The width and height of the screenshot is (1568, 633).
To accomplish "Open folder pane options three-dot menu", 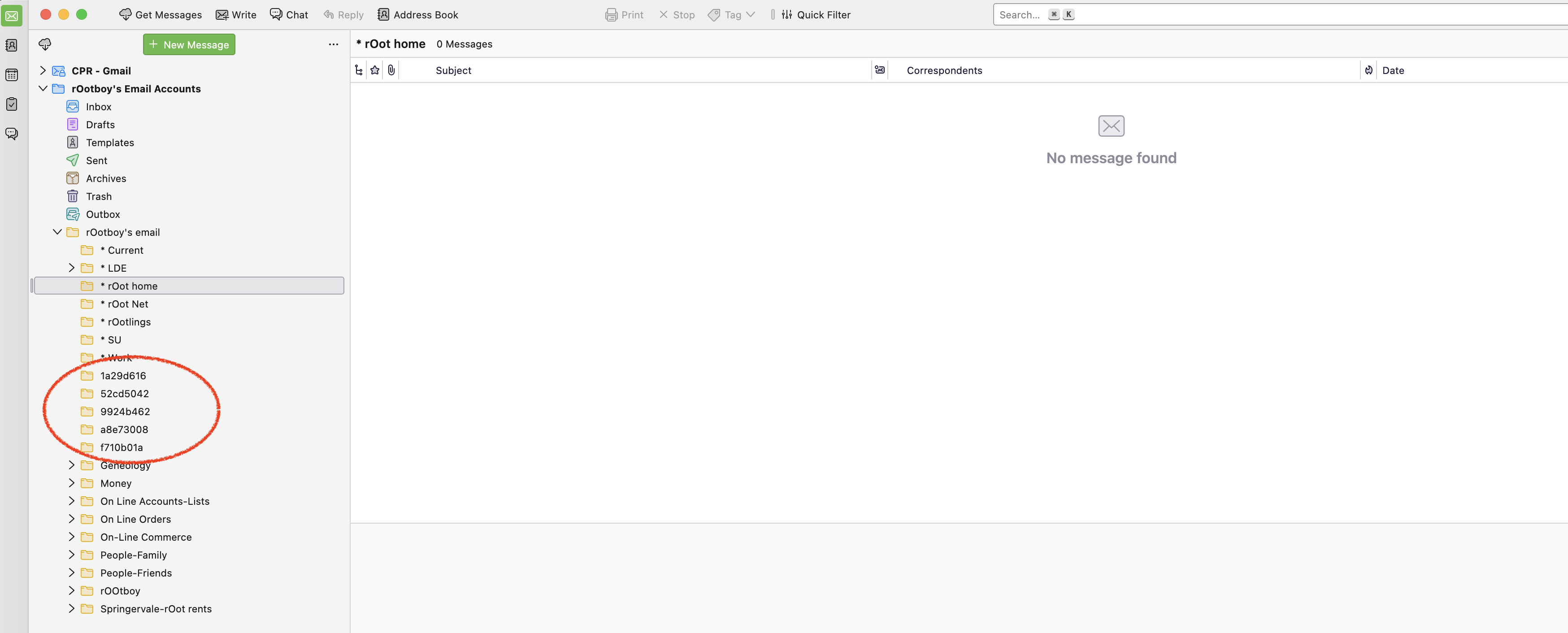I will 333,44.
